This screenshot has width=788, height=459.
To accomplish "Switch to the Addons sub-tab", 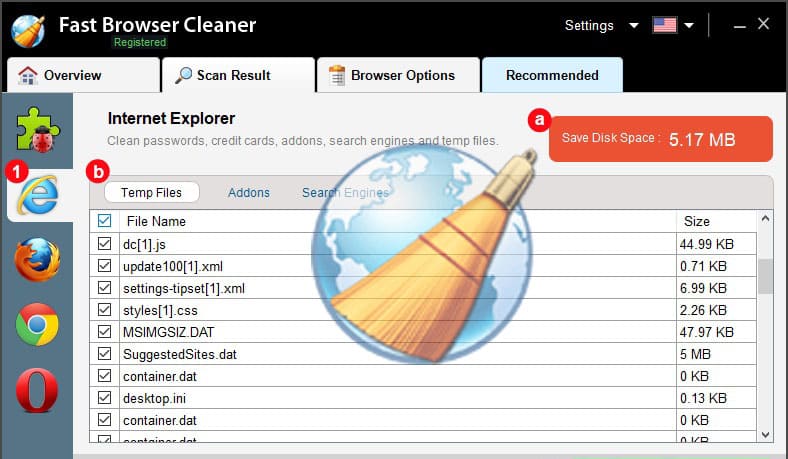I will 249,193.
